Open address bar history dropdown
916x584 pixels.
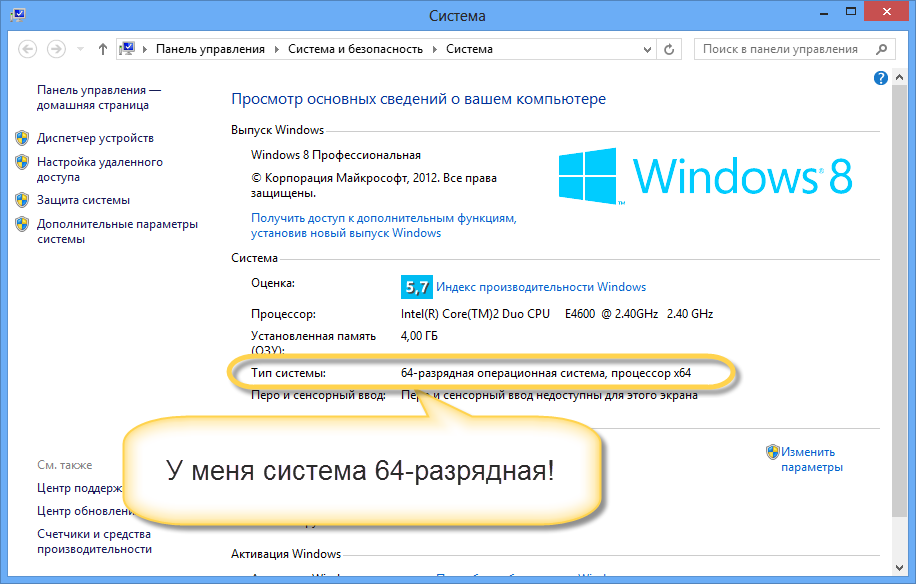(x=647, y=50)
